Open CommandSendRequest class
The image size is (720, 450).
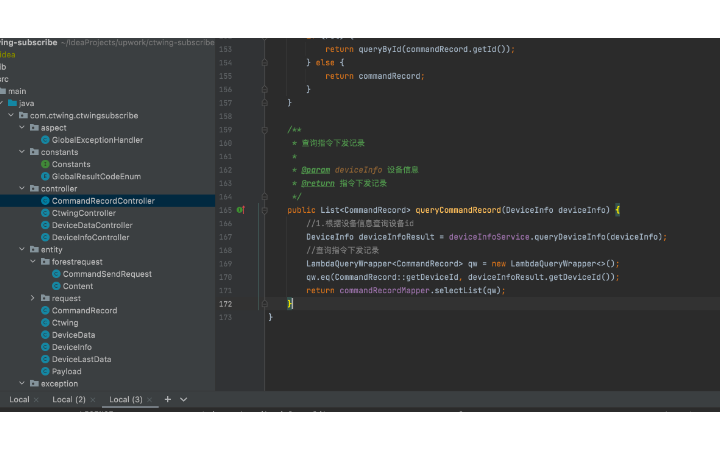coord(107,274)
